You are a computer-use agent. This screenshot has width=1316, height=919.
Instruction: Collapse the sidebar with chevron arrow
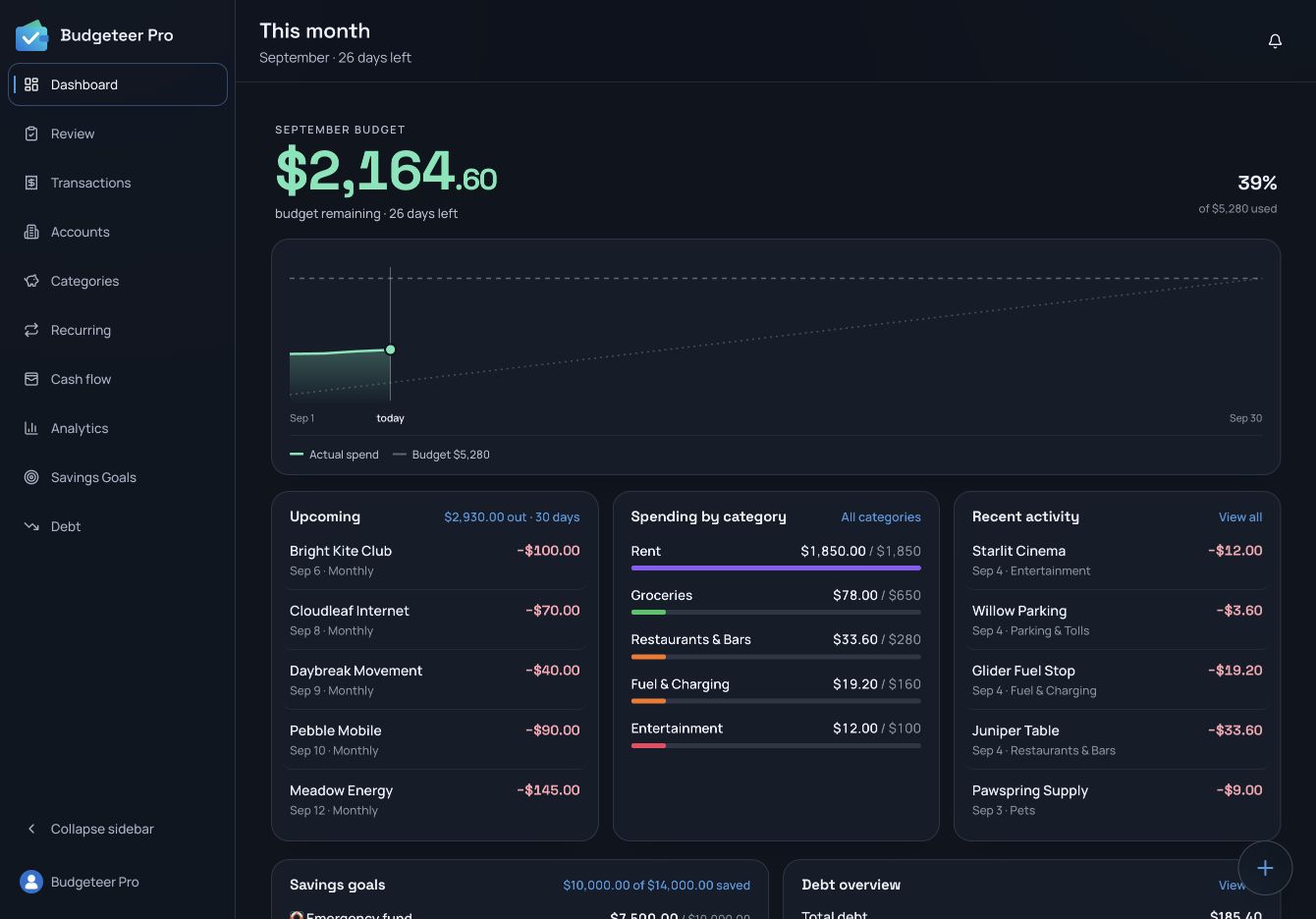tap(31, 829)
